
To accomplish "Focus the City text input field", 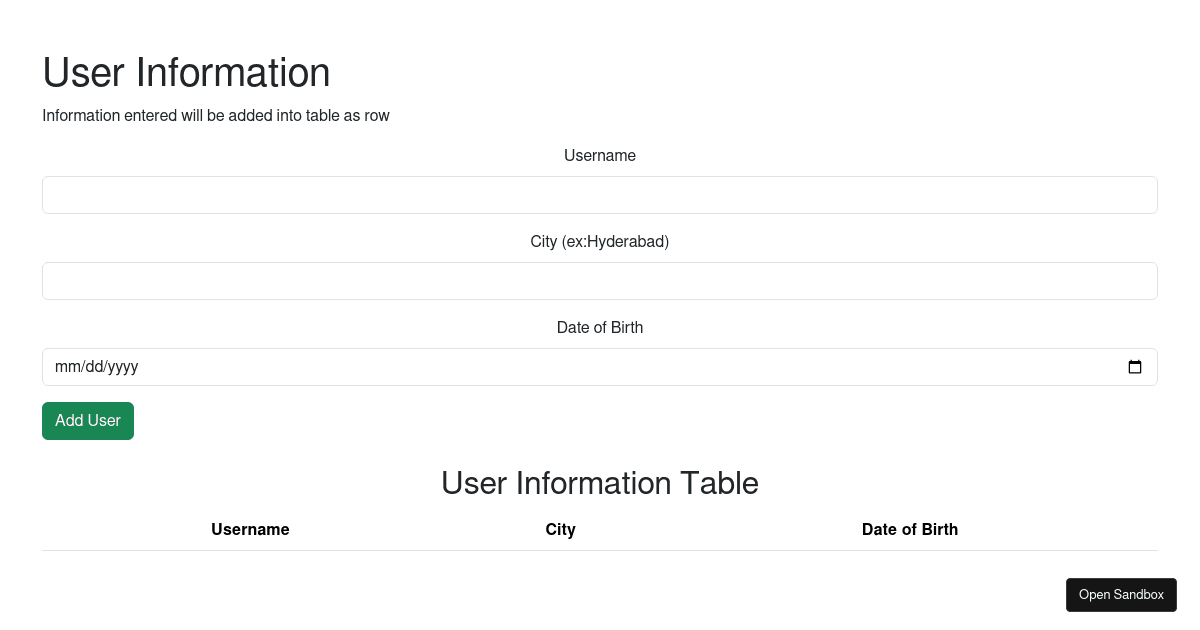I will pyautogui.click(x=600, y=281).
